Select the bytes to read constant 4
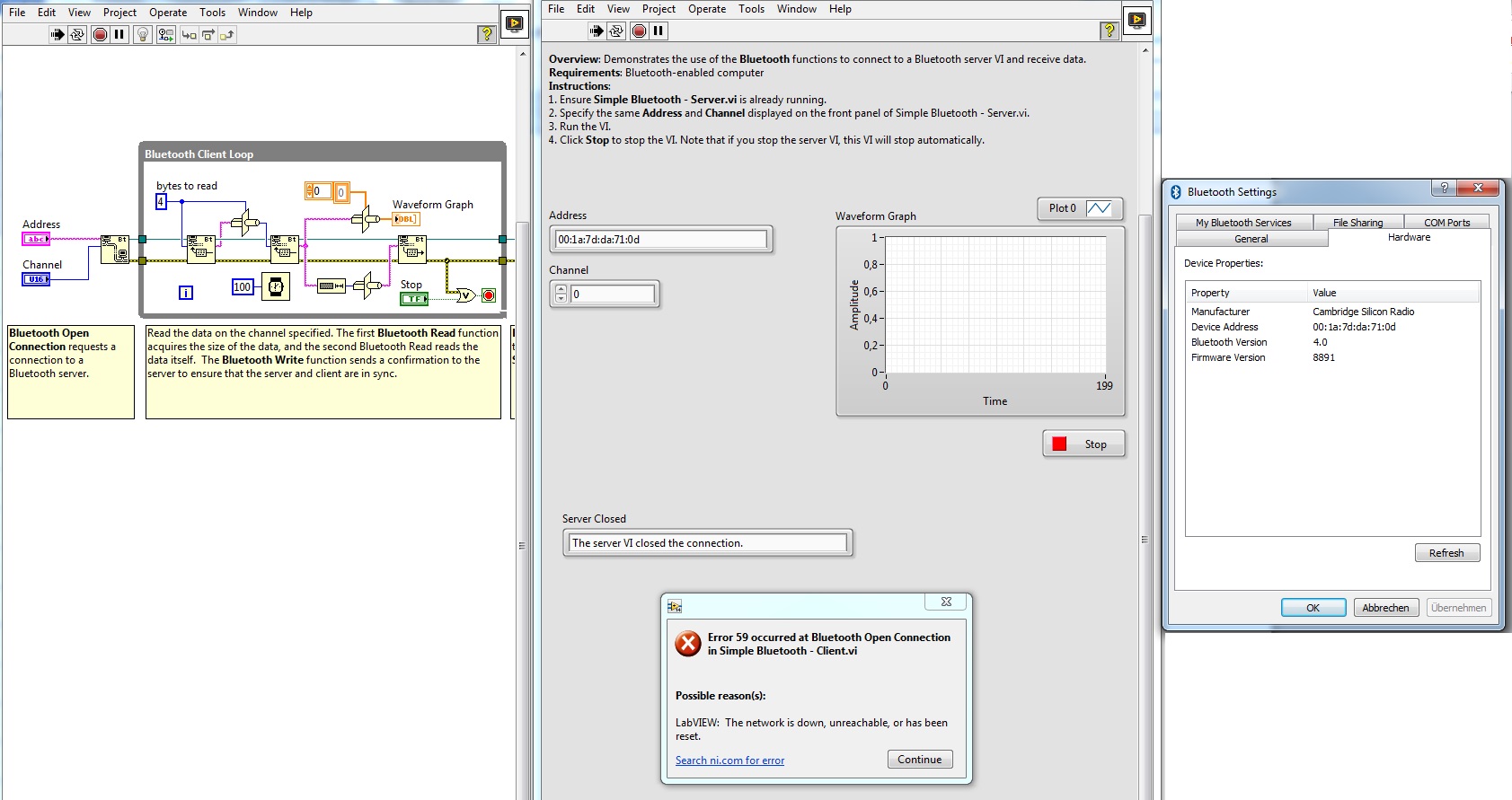1512x800 pixels. (x=161, y=202)
